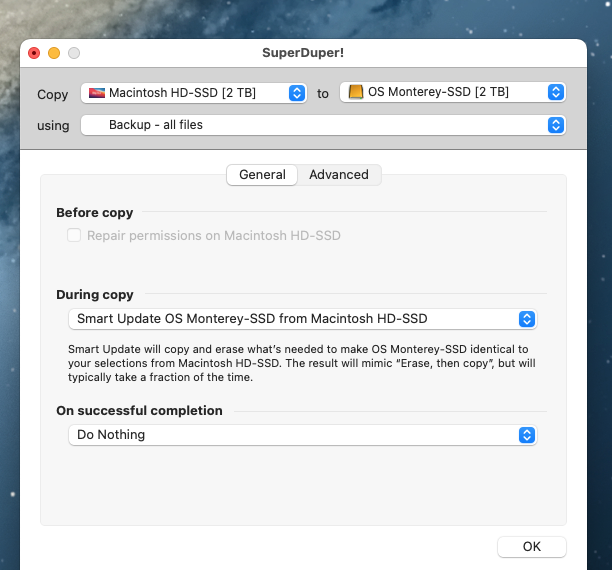Click the 'During copy' section heading

[95, 294]
